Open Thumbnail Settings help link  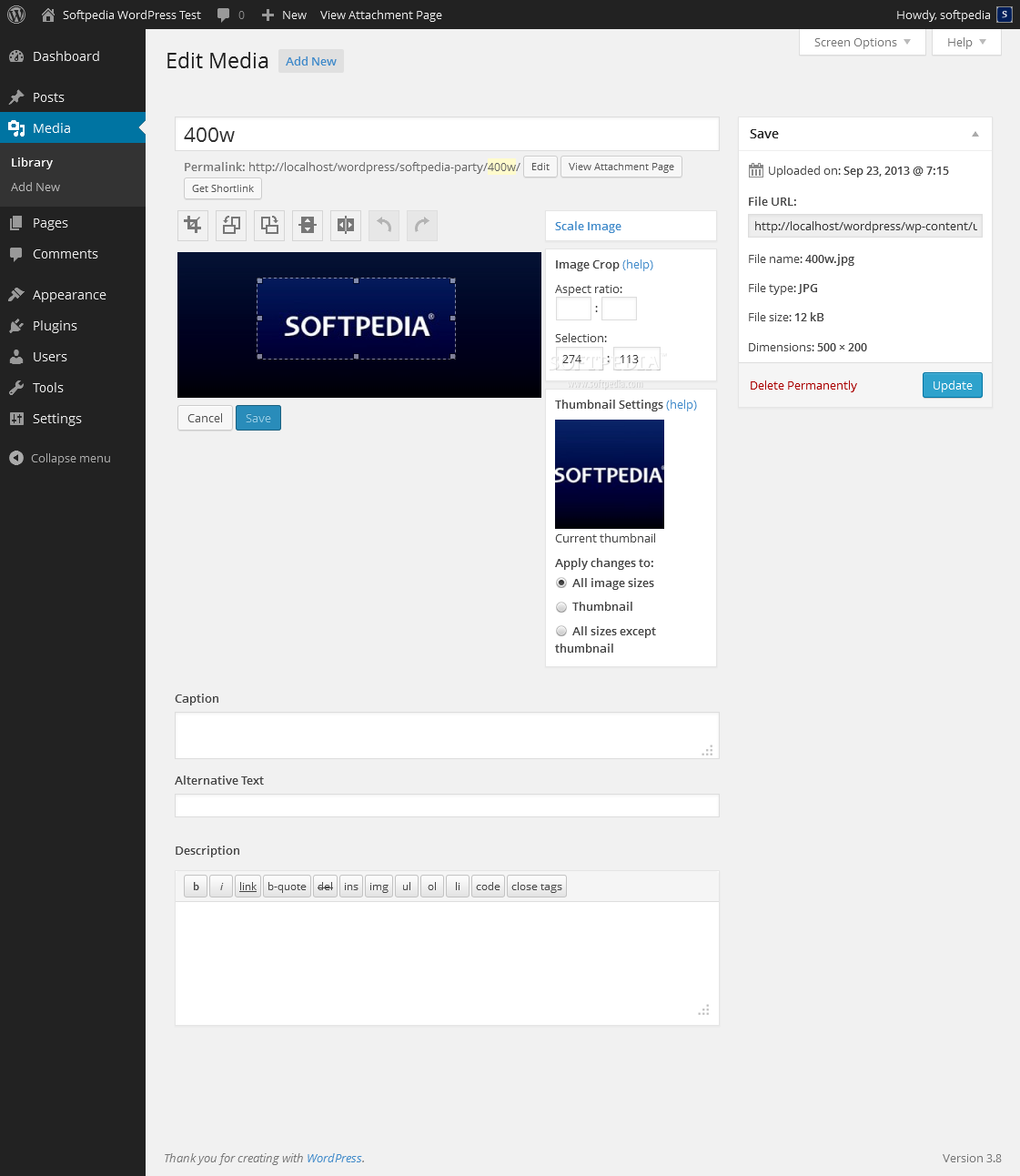pyautogui.click(x=682, y=404)
